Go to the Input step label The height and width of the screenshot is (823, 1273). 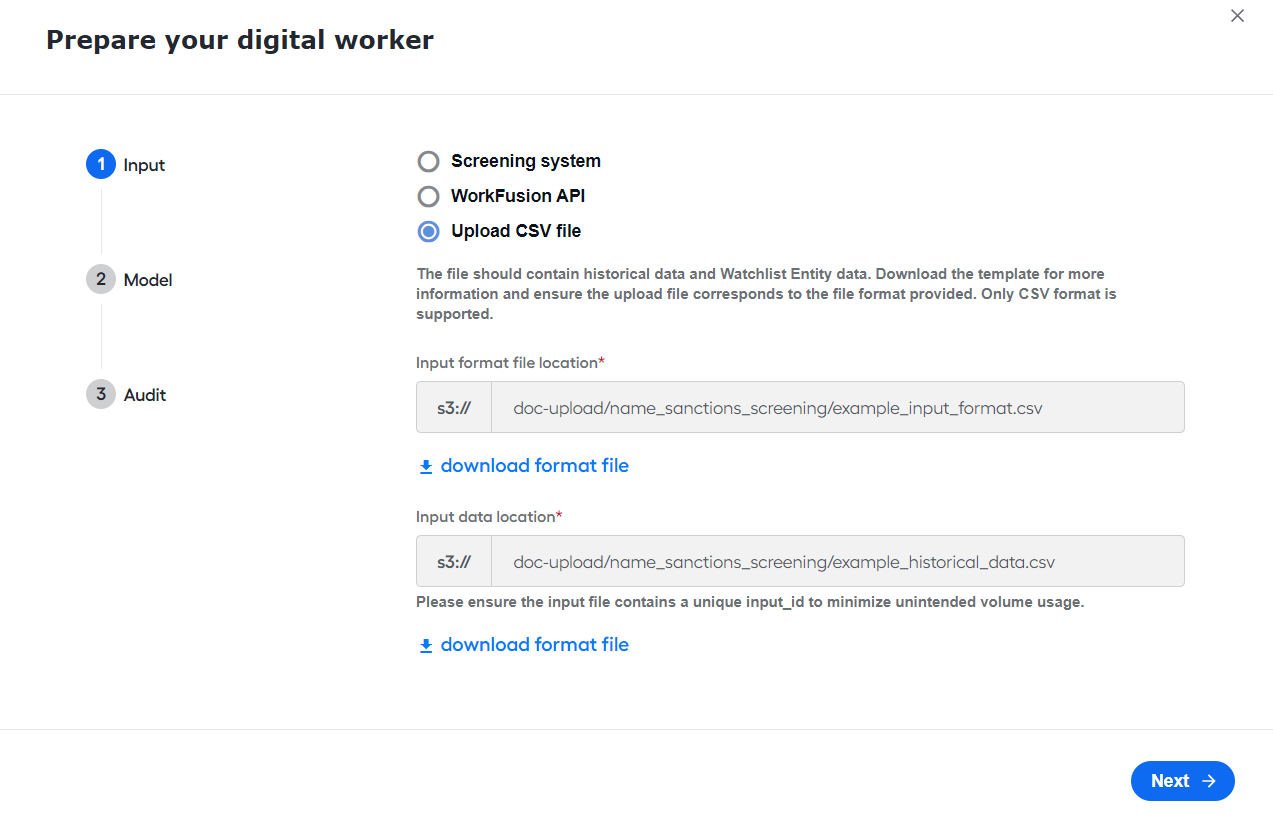(144, 165)
